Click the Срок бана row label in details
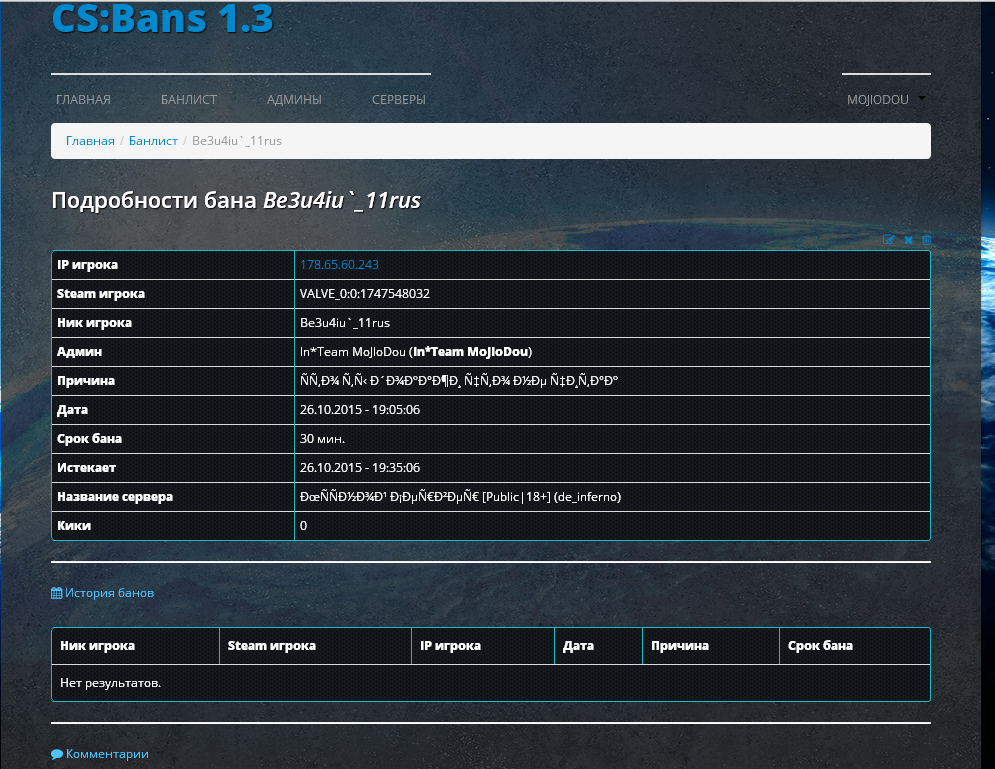 tap(89, 439)
